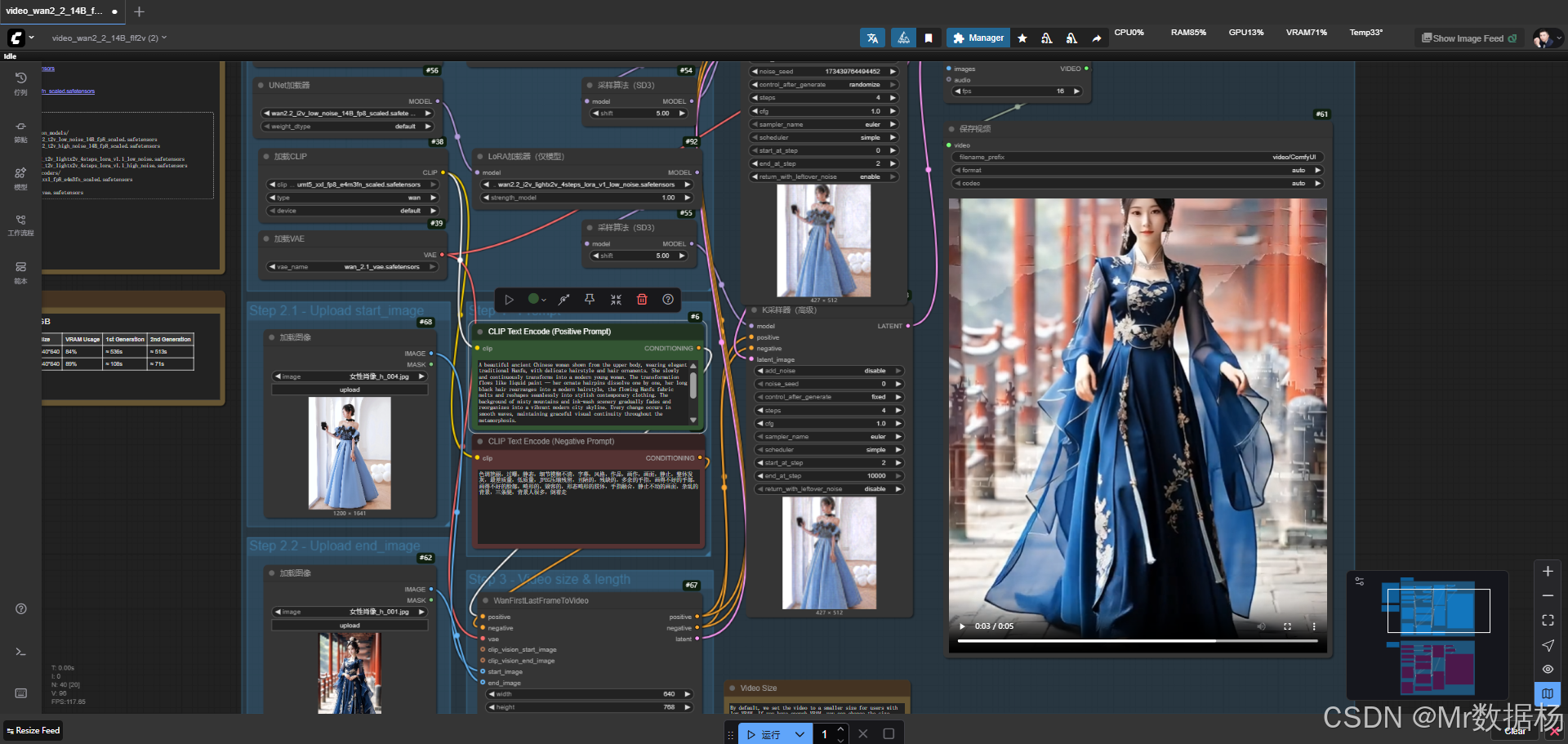Viewport: 1568px width, 744px height.
Task: Toggle Show Image Feed
Action: tap(1468, 38)
